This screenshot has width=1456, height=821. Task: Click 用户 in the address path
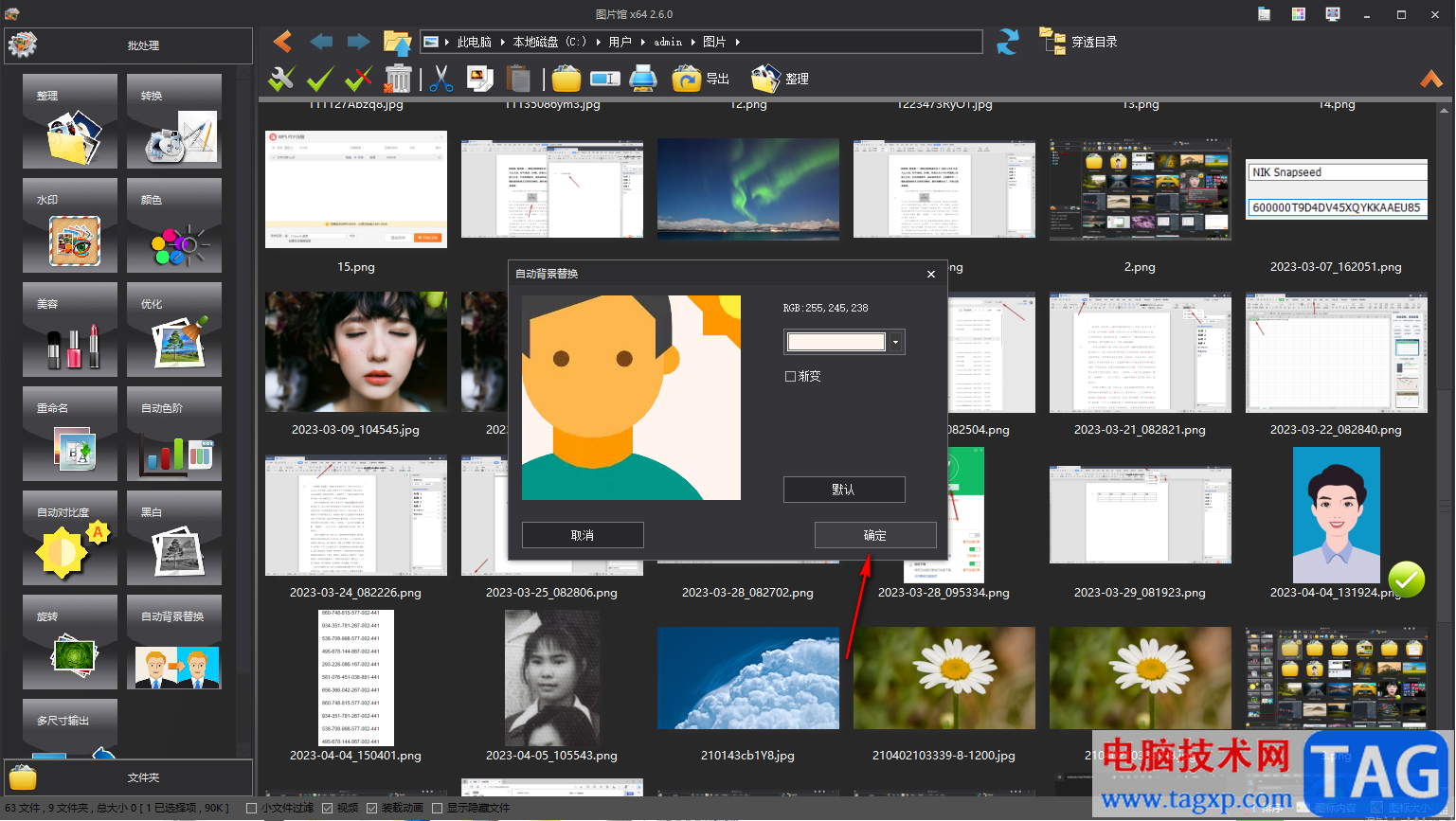click(x=620, y=42)
